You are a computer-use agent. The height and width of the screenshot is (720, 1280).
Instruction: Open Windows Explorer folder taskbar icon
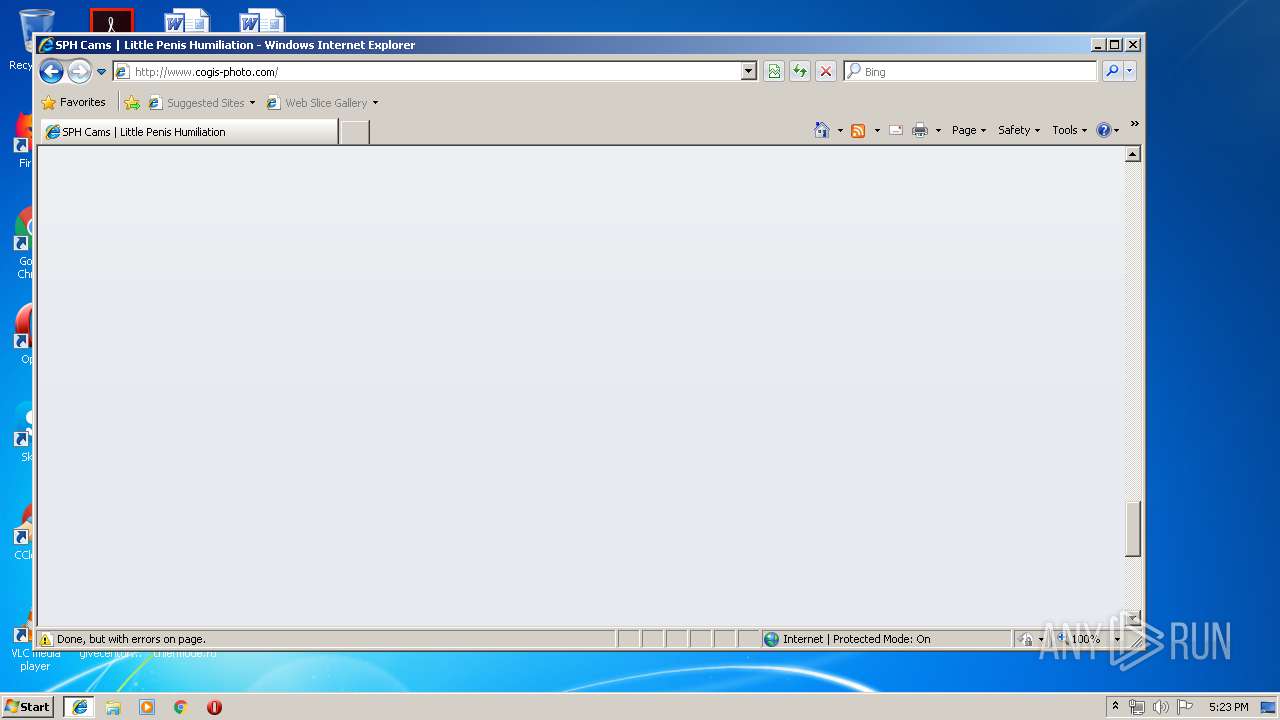tap(113, 707)
